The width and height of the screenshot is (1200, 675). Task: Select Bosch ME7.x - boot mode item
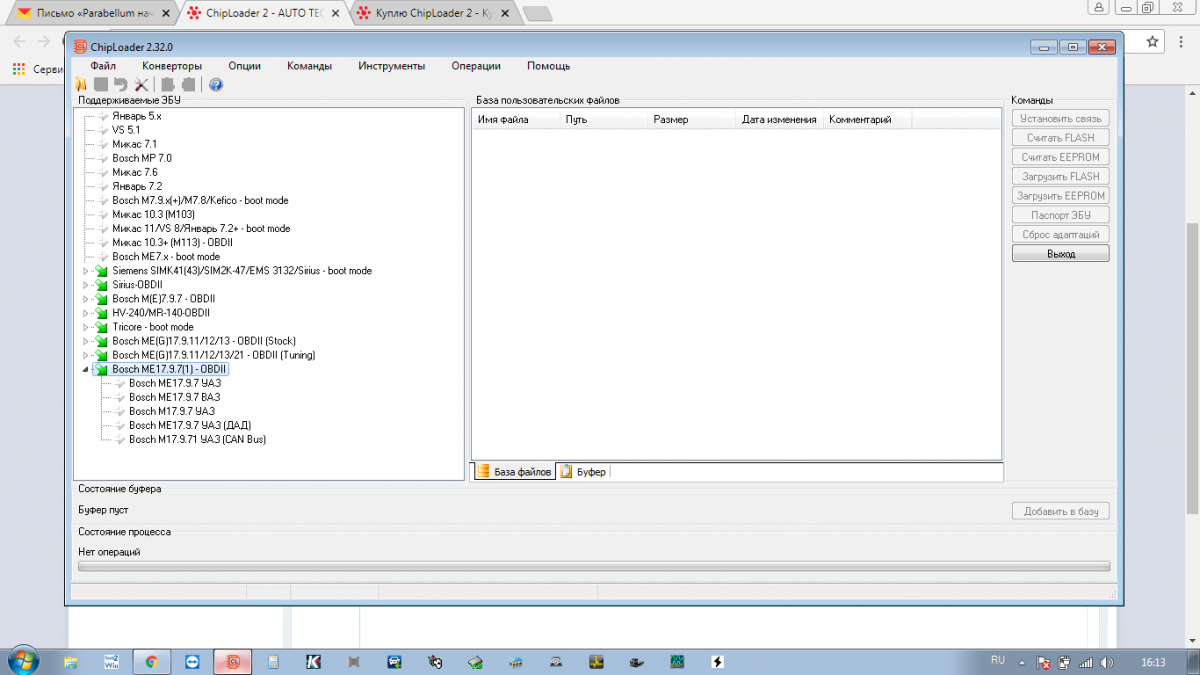click(x=166, y=256)
